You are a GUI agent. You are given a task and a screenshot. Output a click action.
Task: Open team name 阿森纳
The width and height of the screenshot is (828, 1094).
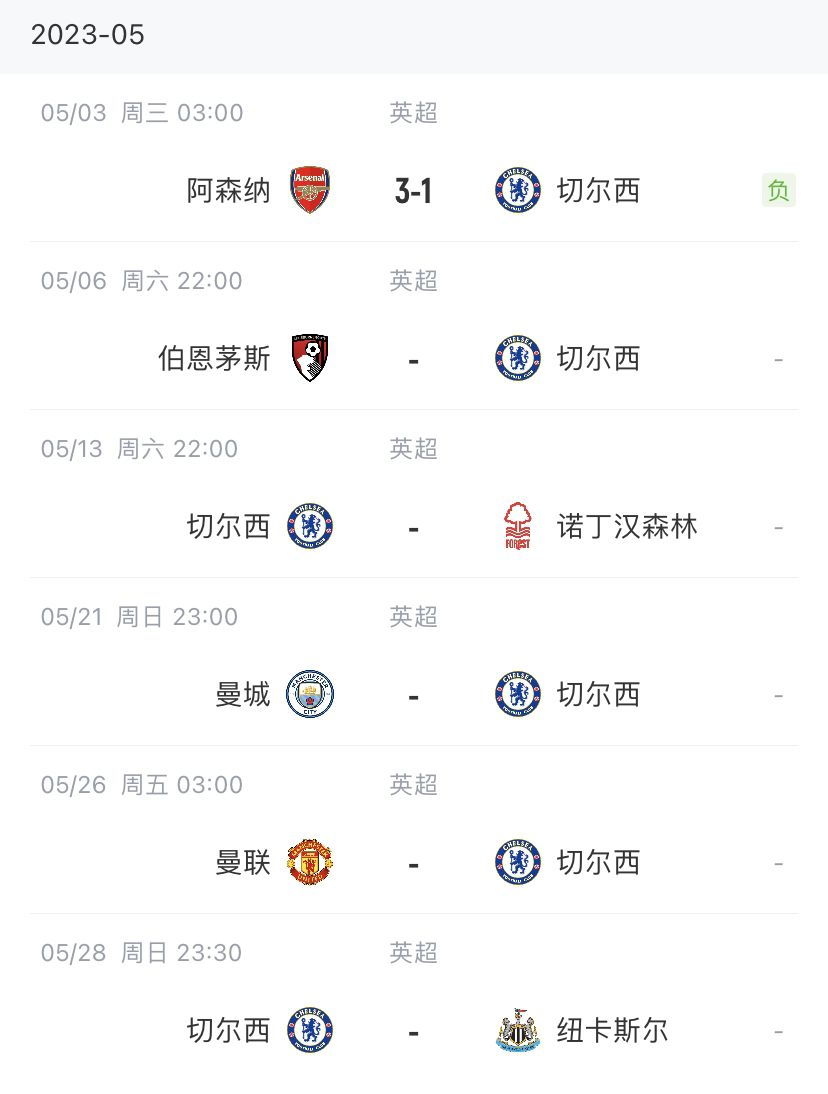tap(228, 190)
